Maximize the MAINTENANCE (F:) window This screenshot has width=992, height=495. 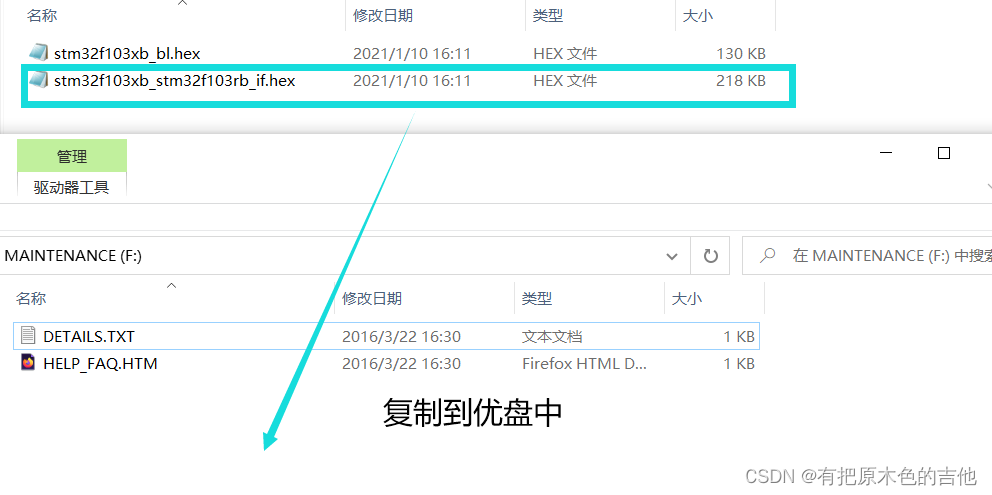[x=944, y=153]
